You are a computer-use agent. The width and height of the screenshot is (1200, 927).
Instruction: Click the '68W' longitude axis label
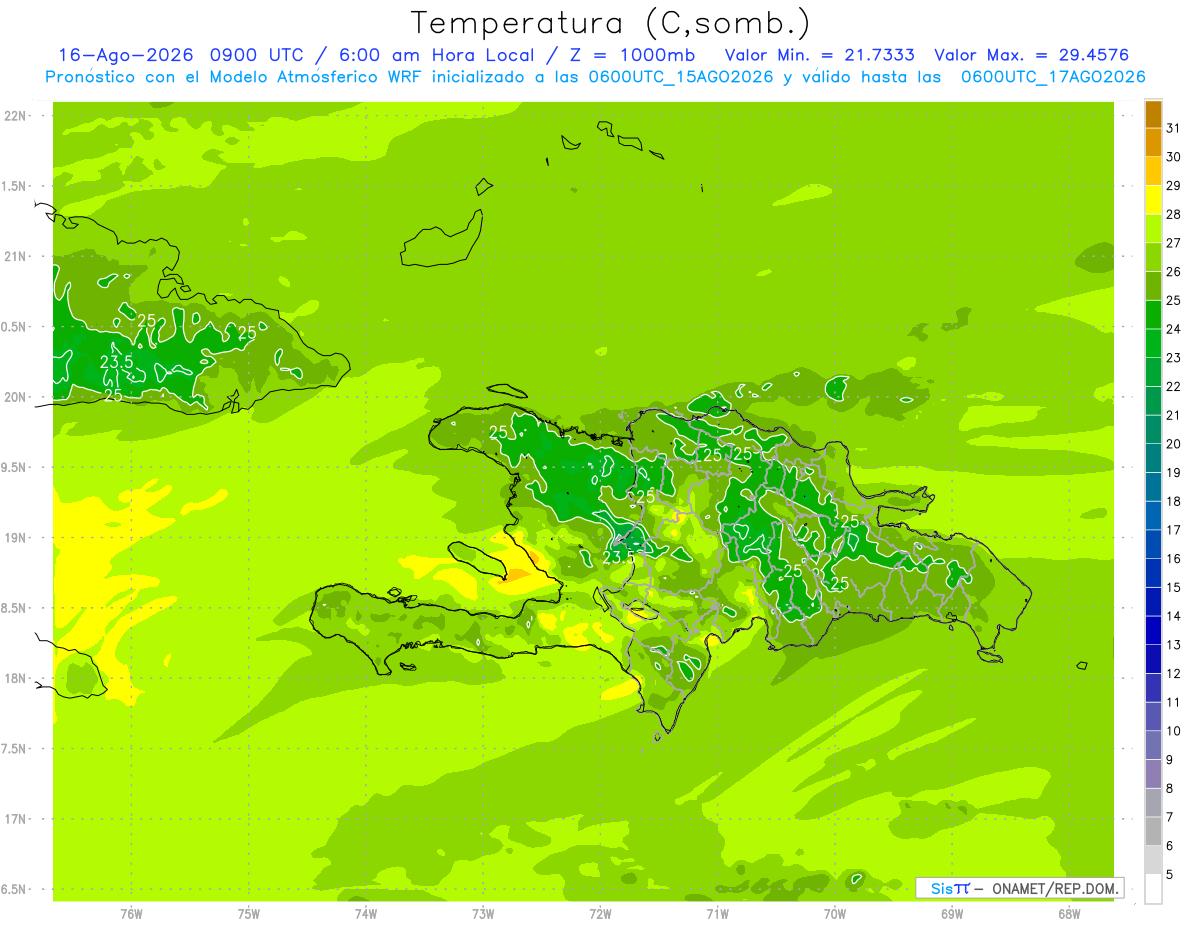click(x=1069, y=913)
